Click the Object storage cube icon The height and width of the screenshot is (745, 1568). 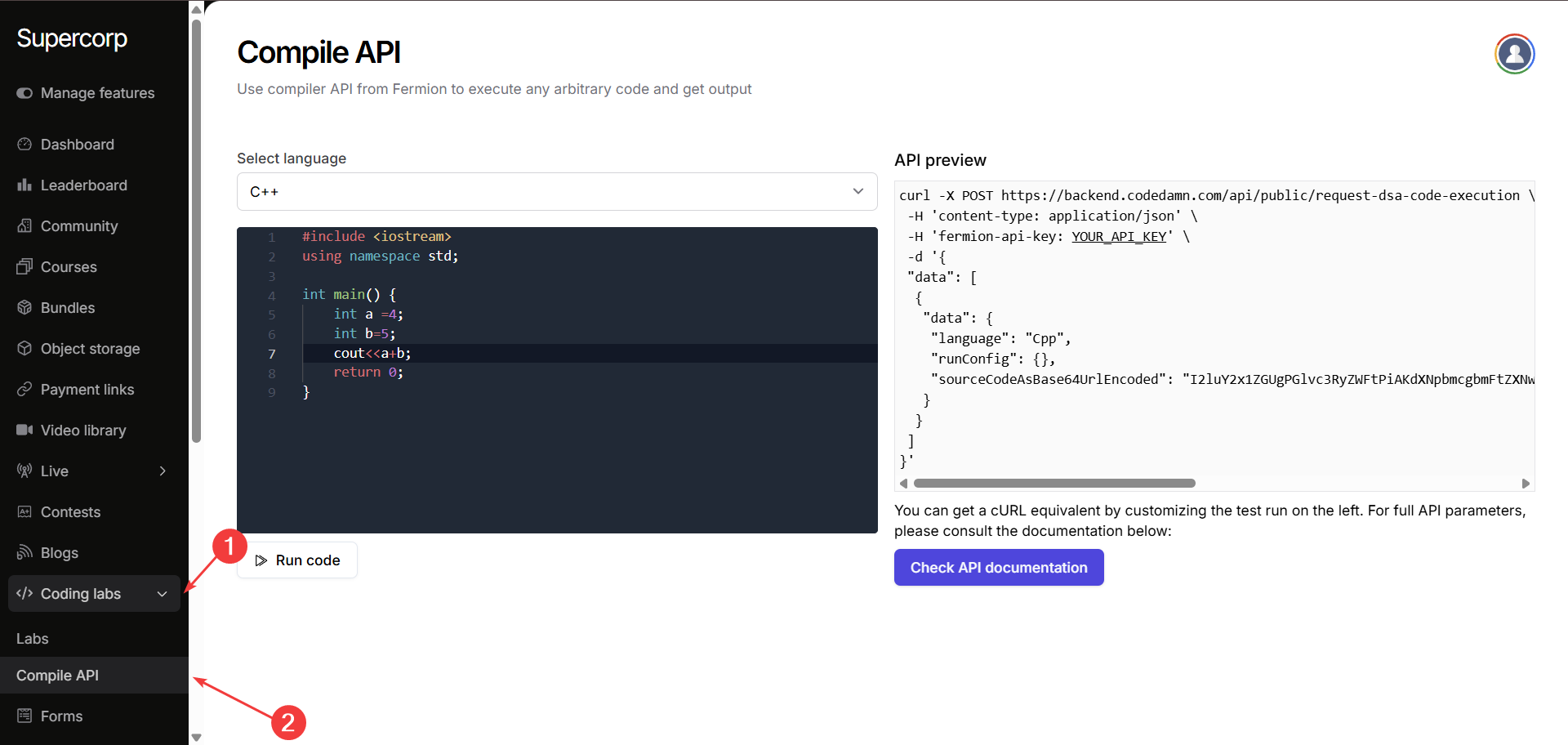point(24,349)
